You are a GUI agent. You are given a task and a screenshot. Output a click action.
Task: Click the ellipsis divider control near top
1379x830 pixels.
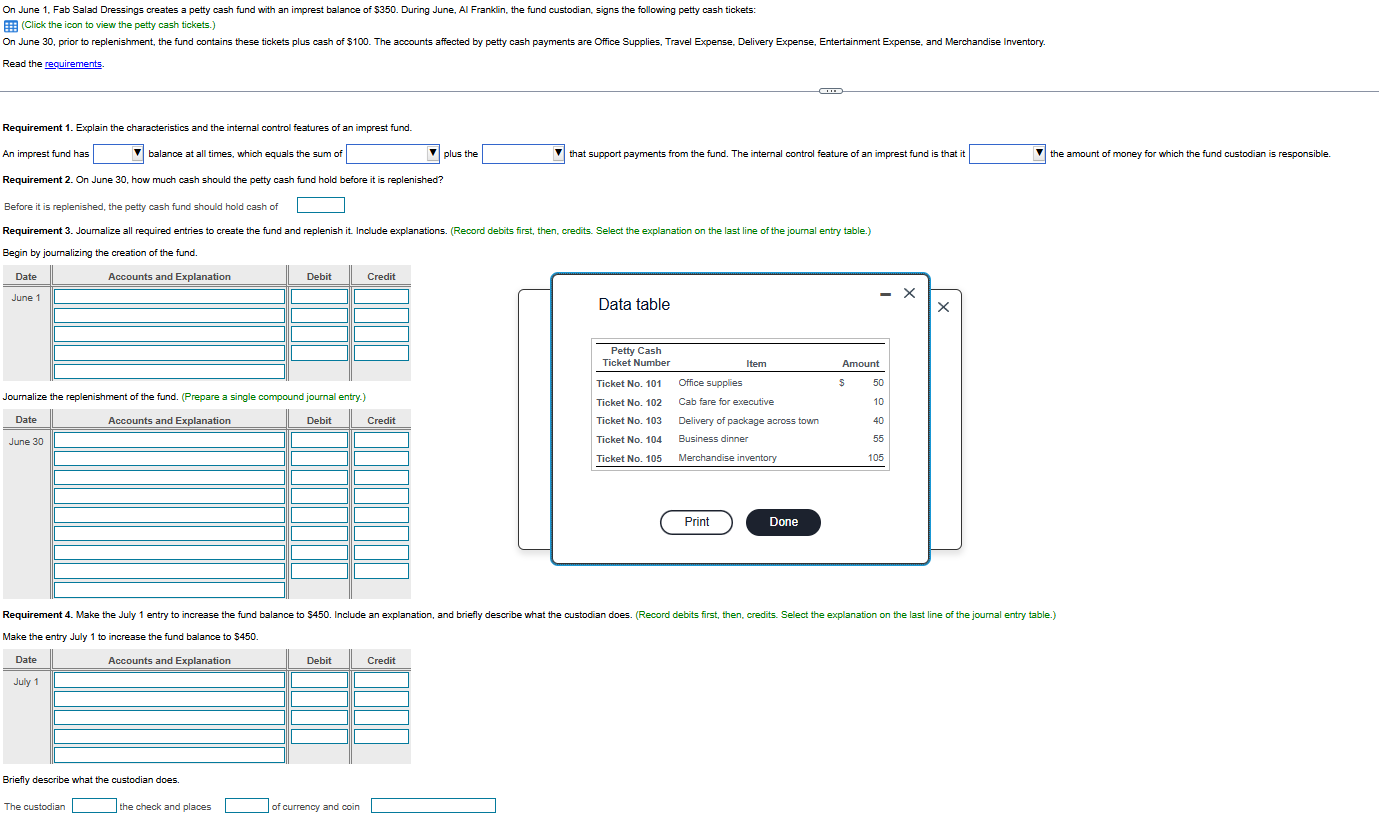coord(830,90)
